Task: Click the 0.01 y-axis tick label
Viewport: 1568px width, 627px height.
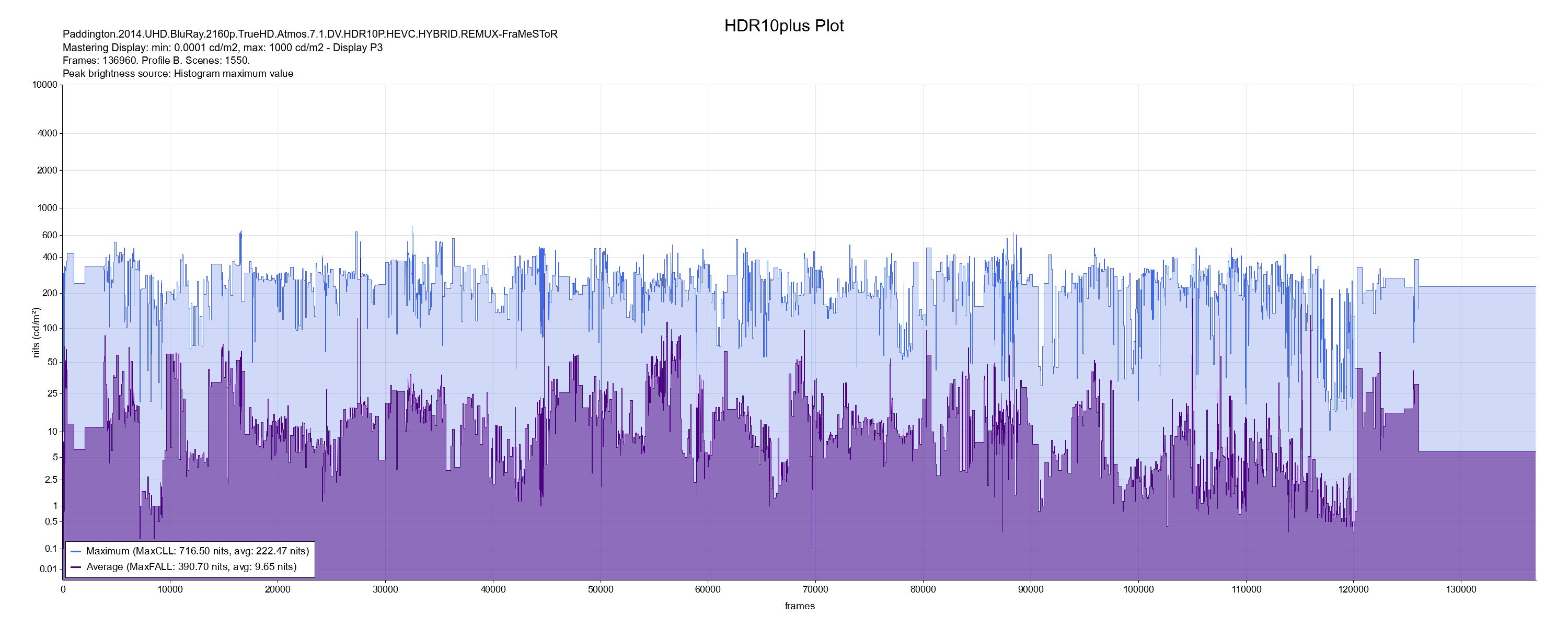Action: coord(48,570)
